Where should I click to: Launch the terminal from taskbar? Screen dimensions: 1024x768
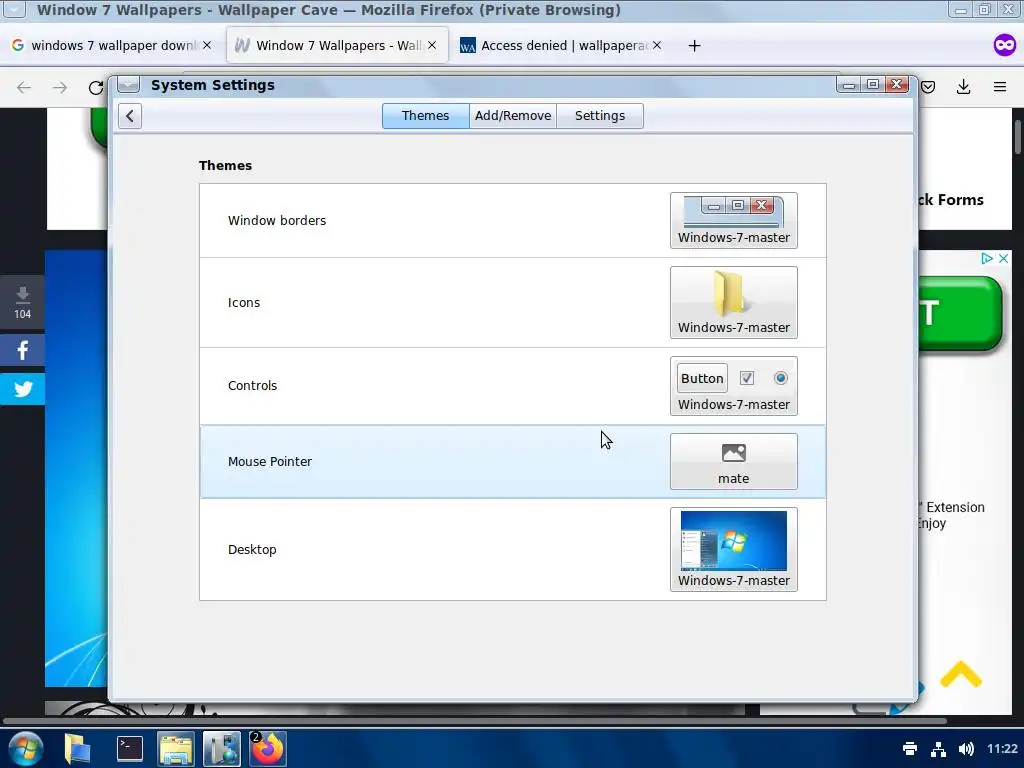tap(129, 748)
